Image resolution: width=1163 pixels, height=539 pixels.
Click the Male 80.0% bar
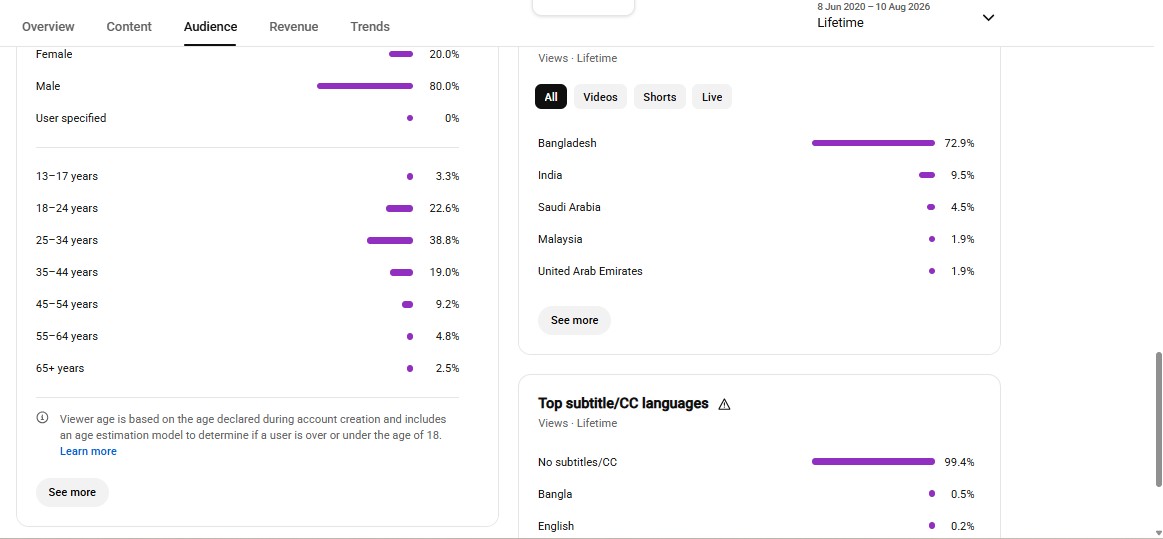(x=365, y=86)
